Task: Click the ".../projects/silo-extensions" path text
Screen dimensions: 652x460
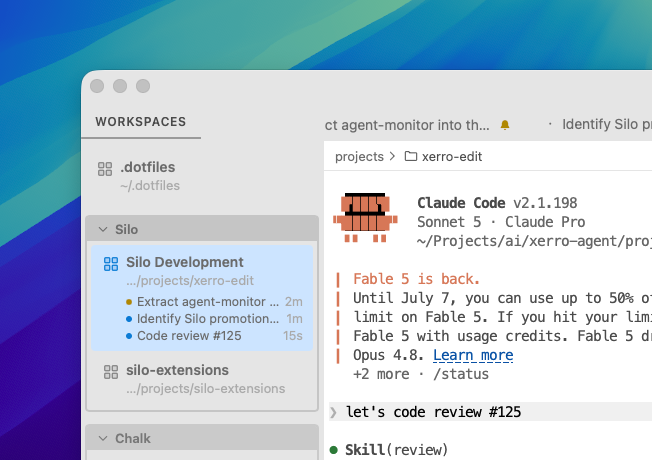Action: click(206, 388)
